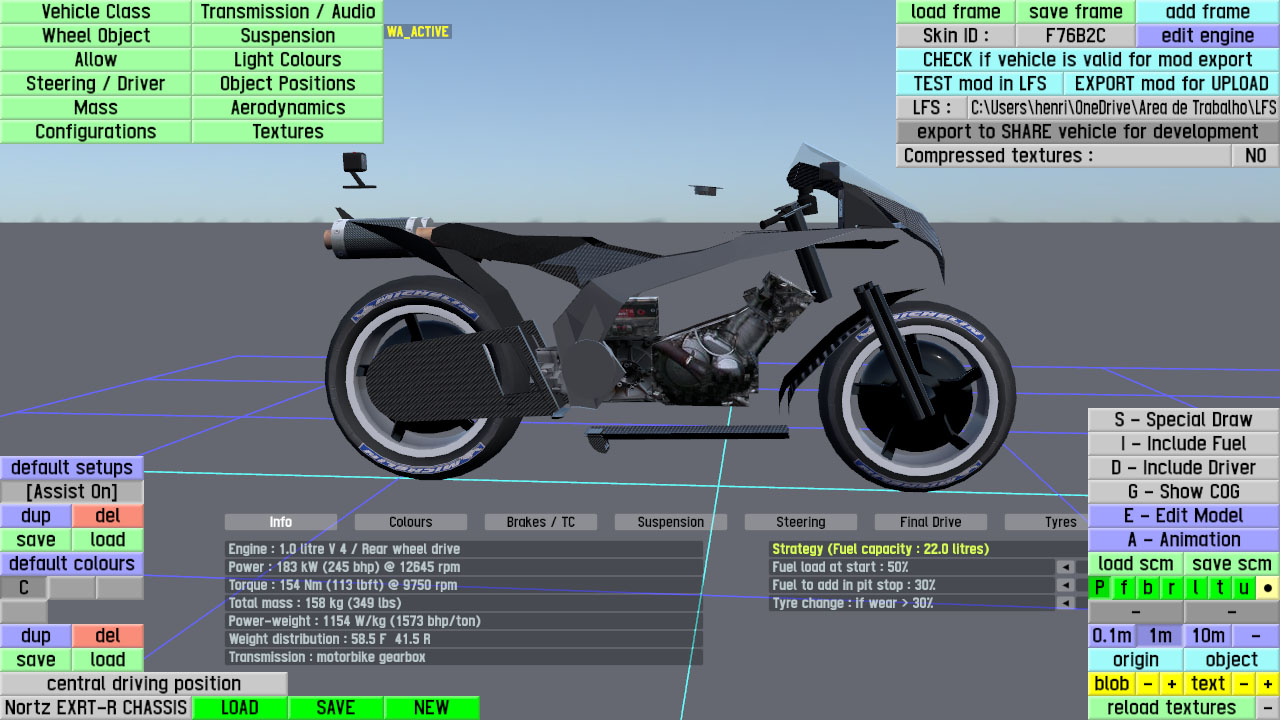Image resolution: width=1280 pixels, height=720 pixels.
Task: Open Object Positions menu
Action: coord(288,84)
